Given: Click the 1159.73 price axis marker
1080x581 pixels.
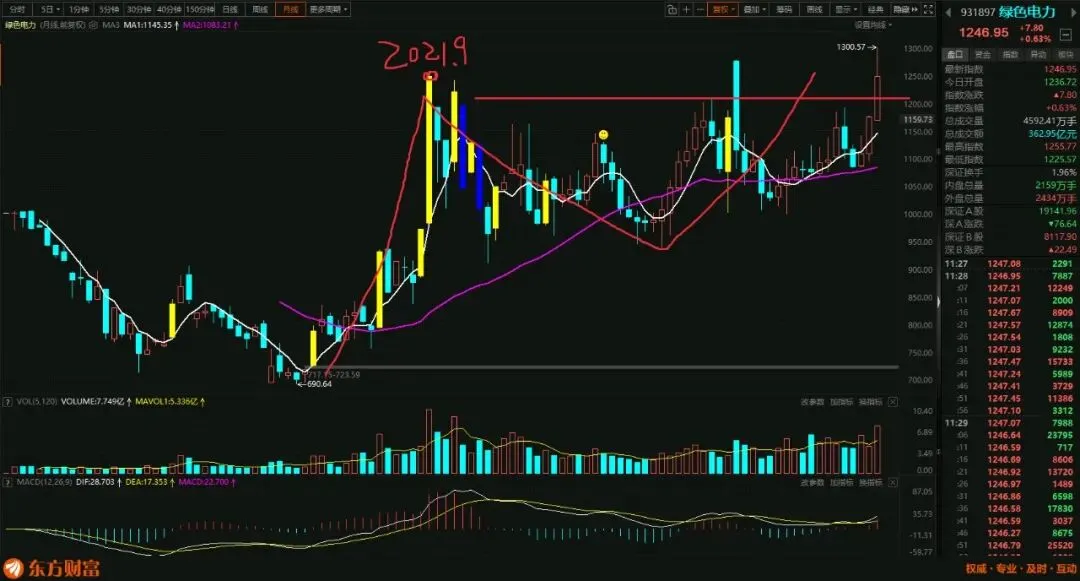Looking at the screenshot, I should click(x=918, y=119).
